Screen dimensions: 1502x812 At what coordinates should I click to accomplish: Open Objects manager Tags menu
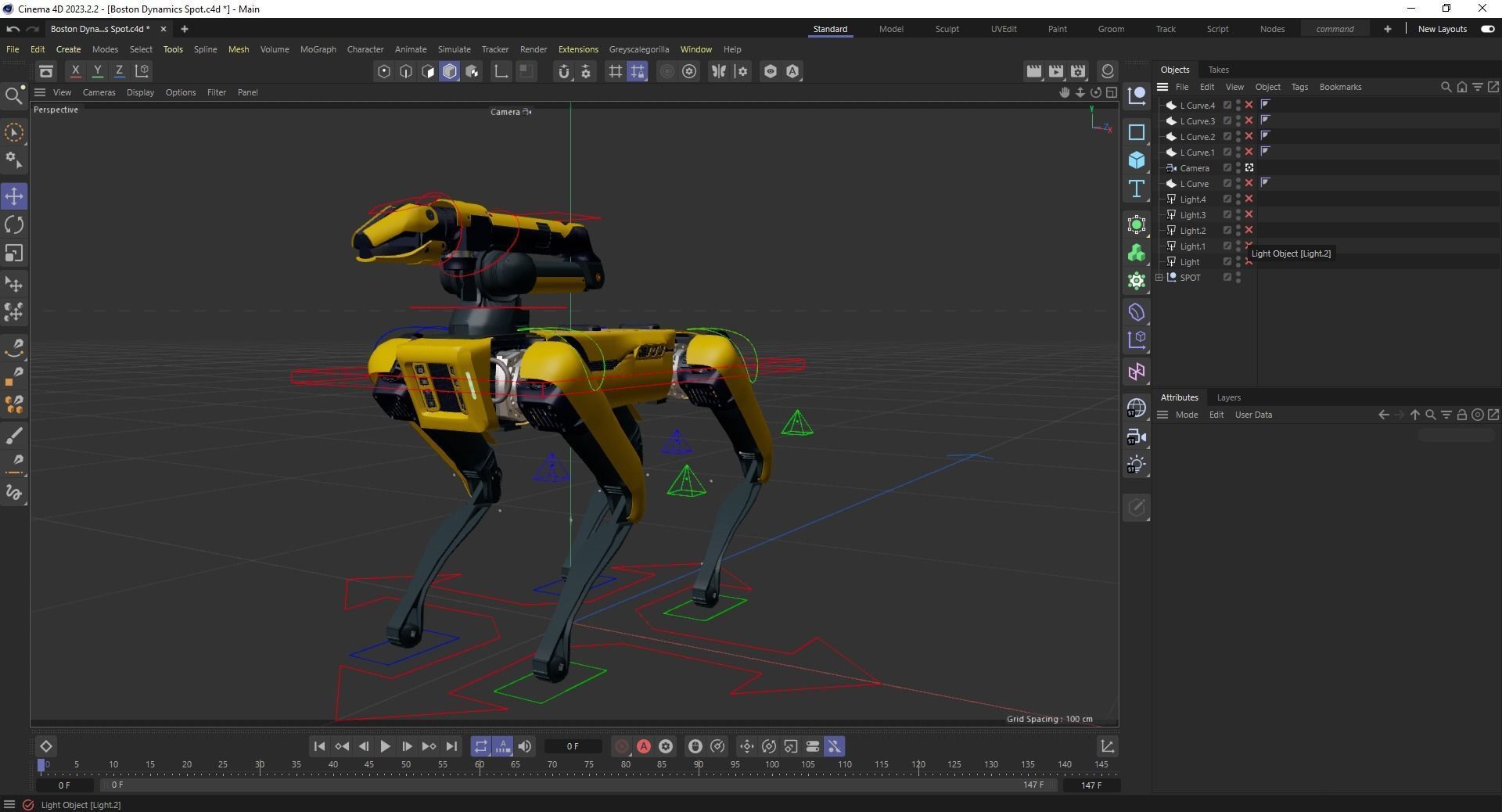click(1299, 87)
